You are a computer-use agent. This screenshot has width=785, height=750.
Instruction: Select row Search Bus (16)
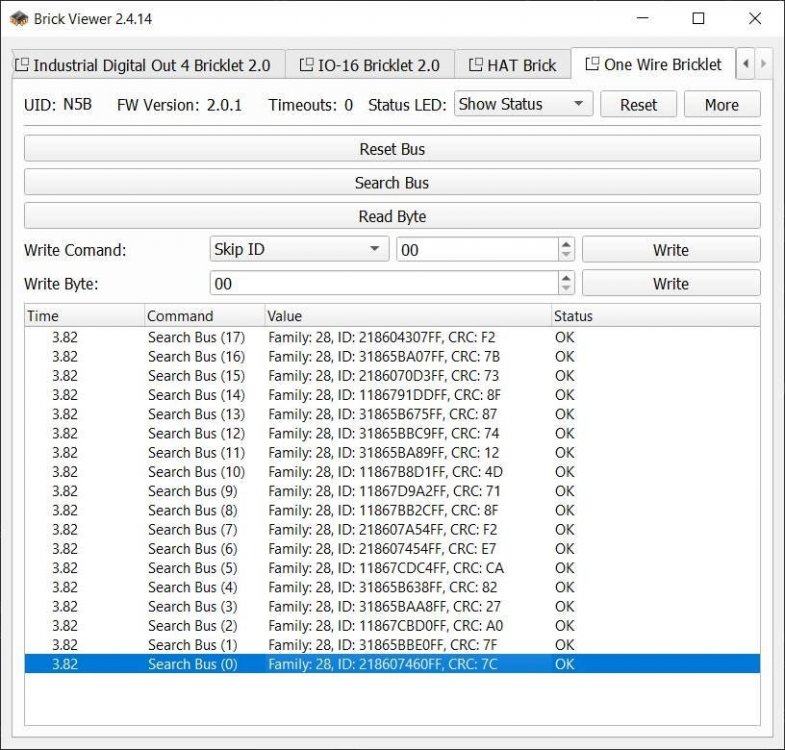click(392, 356)
